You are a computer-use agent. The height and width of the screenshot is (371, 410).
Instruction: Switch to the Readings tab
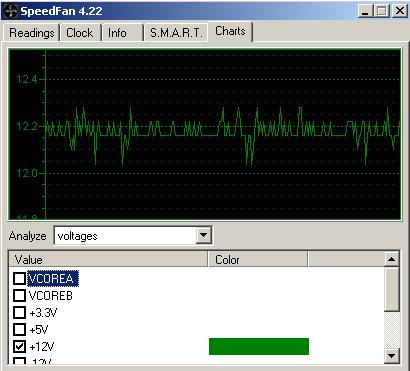31,33
